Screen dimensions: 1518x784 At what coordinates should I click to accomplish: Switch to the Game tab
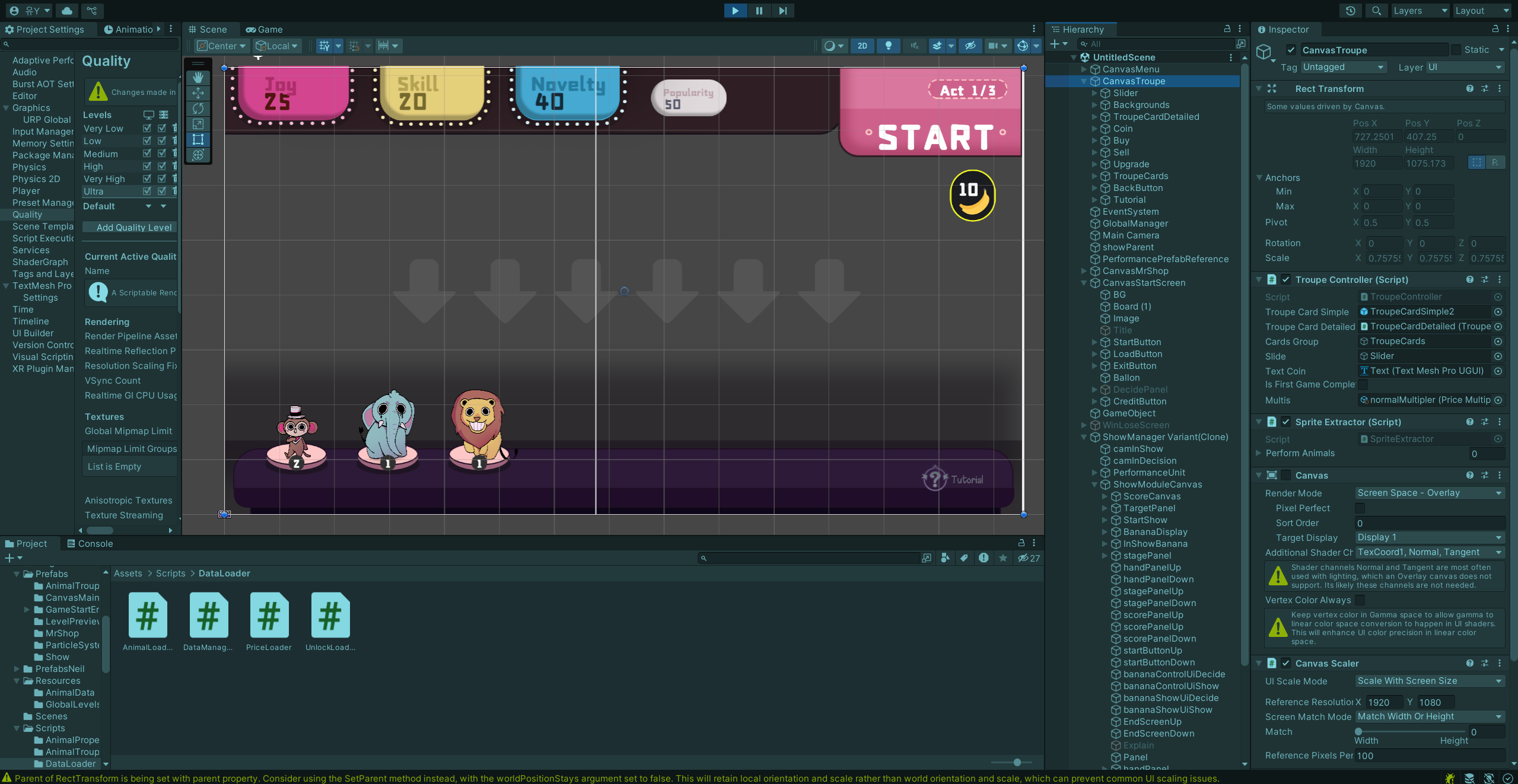(265, 29)
